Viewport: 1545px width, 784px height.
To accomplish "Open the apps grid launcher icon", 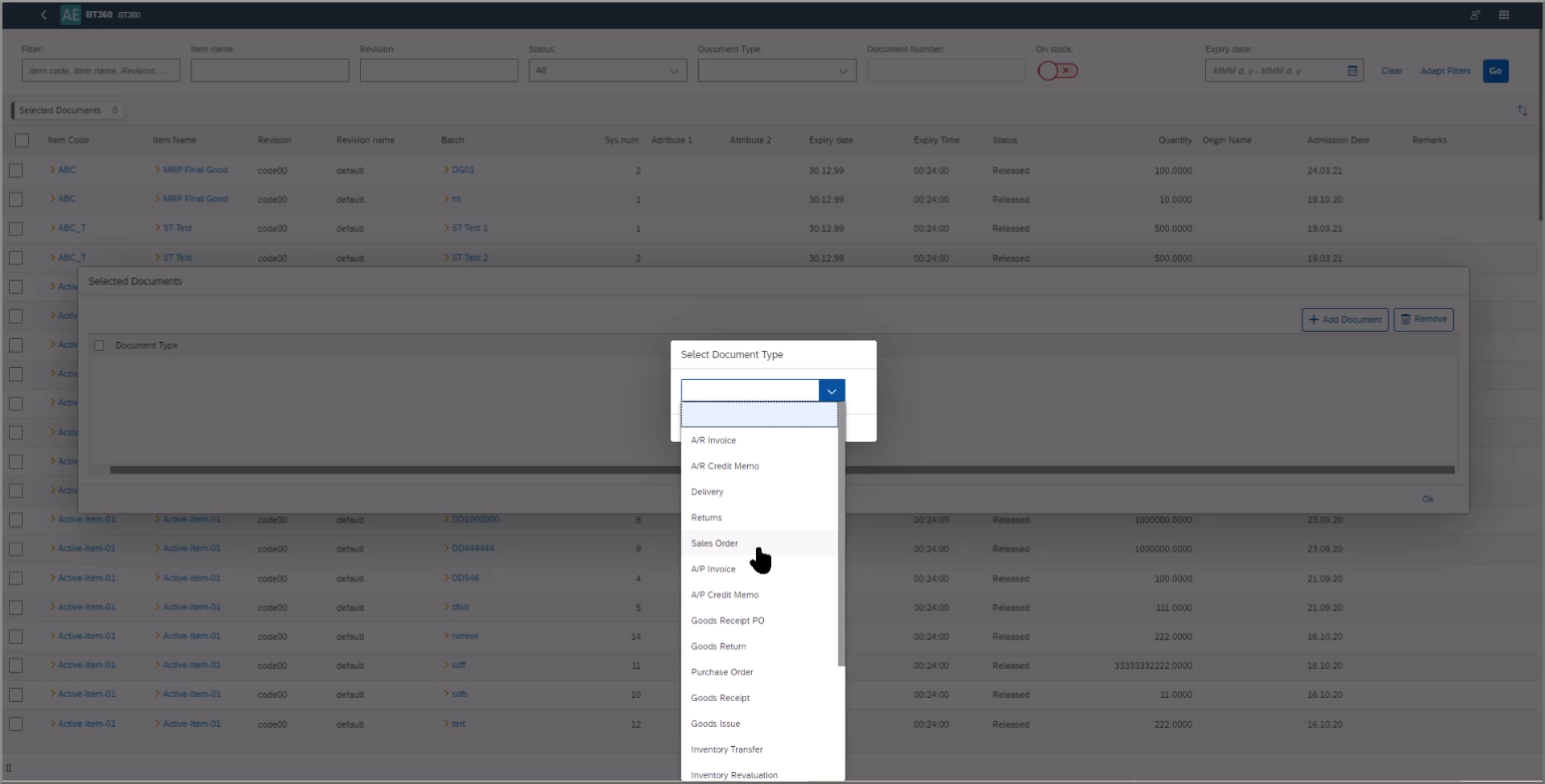I will pyautogui.click(x=1504, y=14).
